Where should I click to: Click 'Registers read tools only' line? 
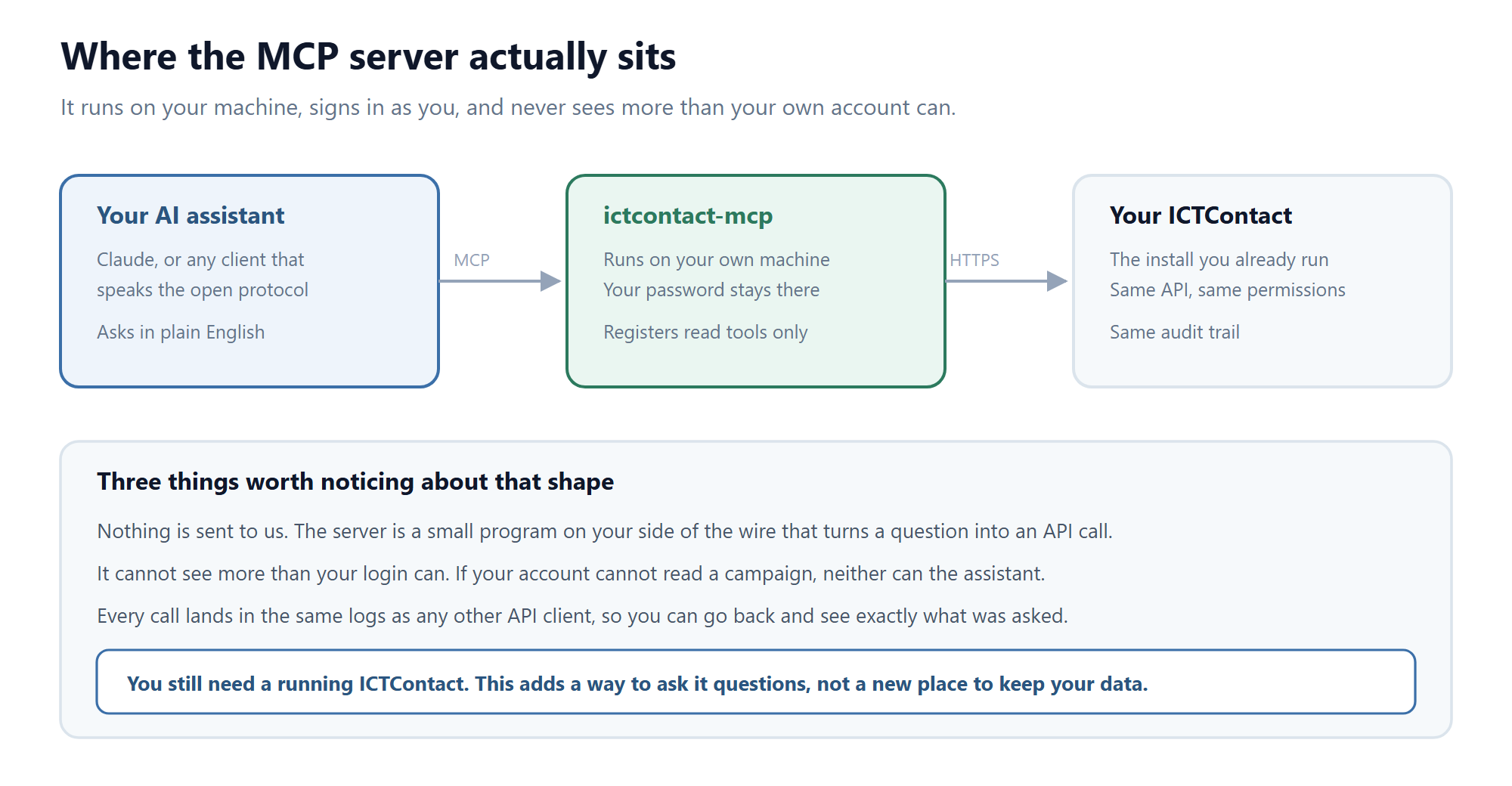point(705,332)
